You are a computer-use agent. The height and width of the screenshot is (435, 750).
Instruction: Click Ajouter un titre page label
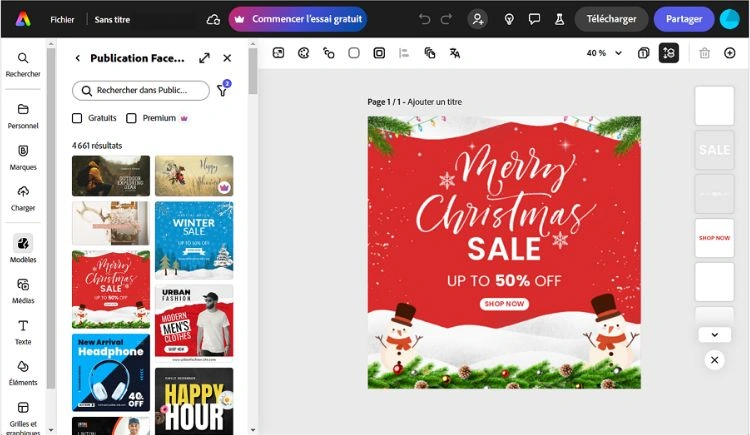tap(434, 102)
